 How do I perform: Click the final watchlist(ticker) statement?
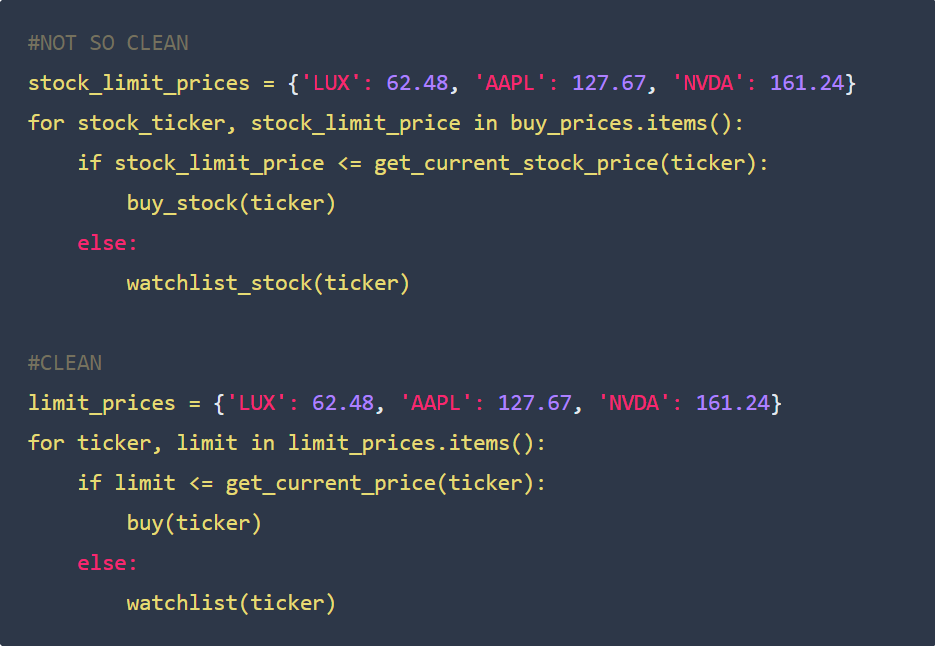(231, 603)
